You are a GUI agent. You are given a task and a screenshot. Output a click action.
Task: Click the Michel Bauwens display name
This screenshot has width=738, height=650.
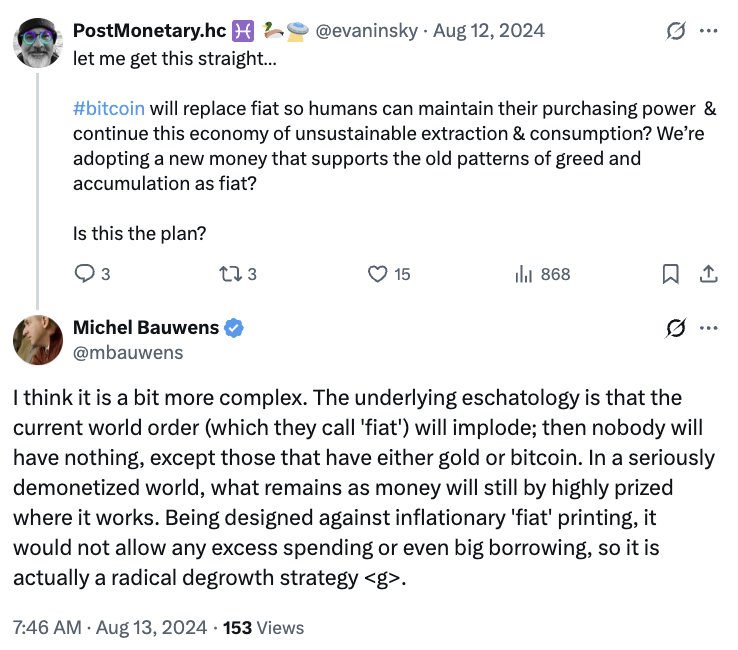click(x=146, y=328)
